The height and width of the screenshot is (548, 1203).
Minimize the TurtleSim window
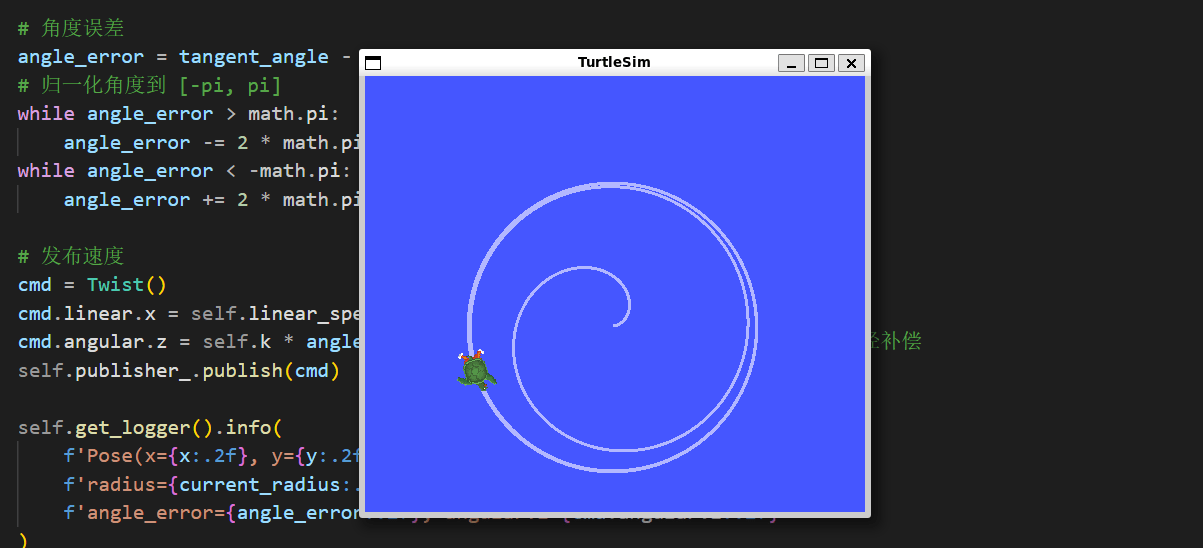(x=791, y=63)
